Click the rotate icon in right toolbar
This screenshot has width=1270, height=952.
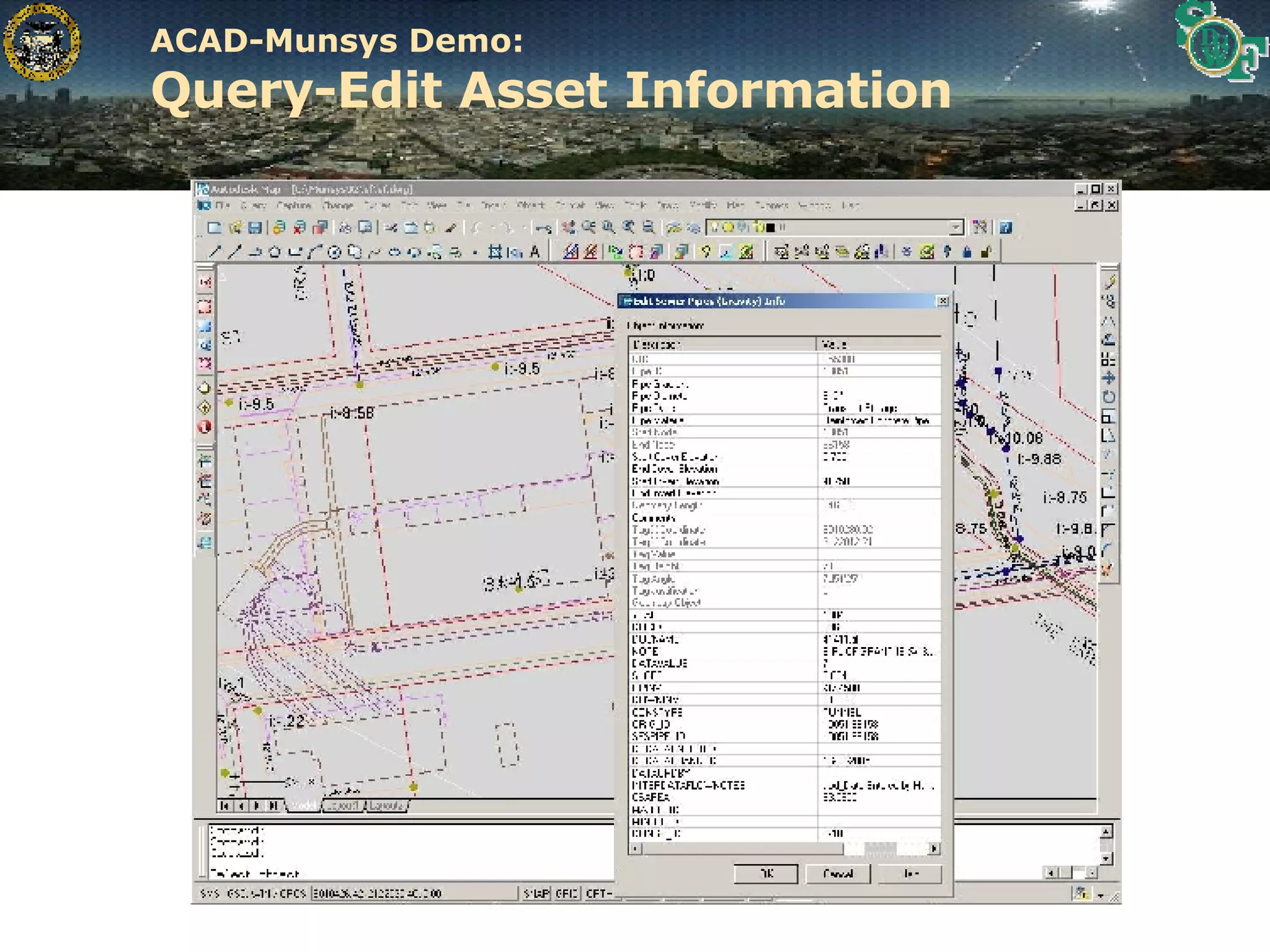coord(1109,397)
